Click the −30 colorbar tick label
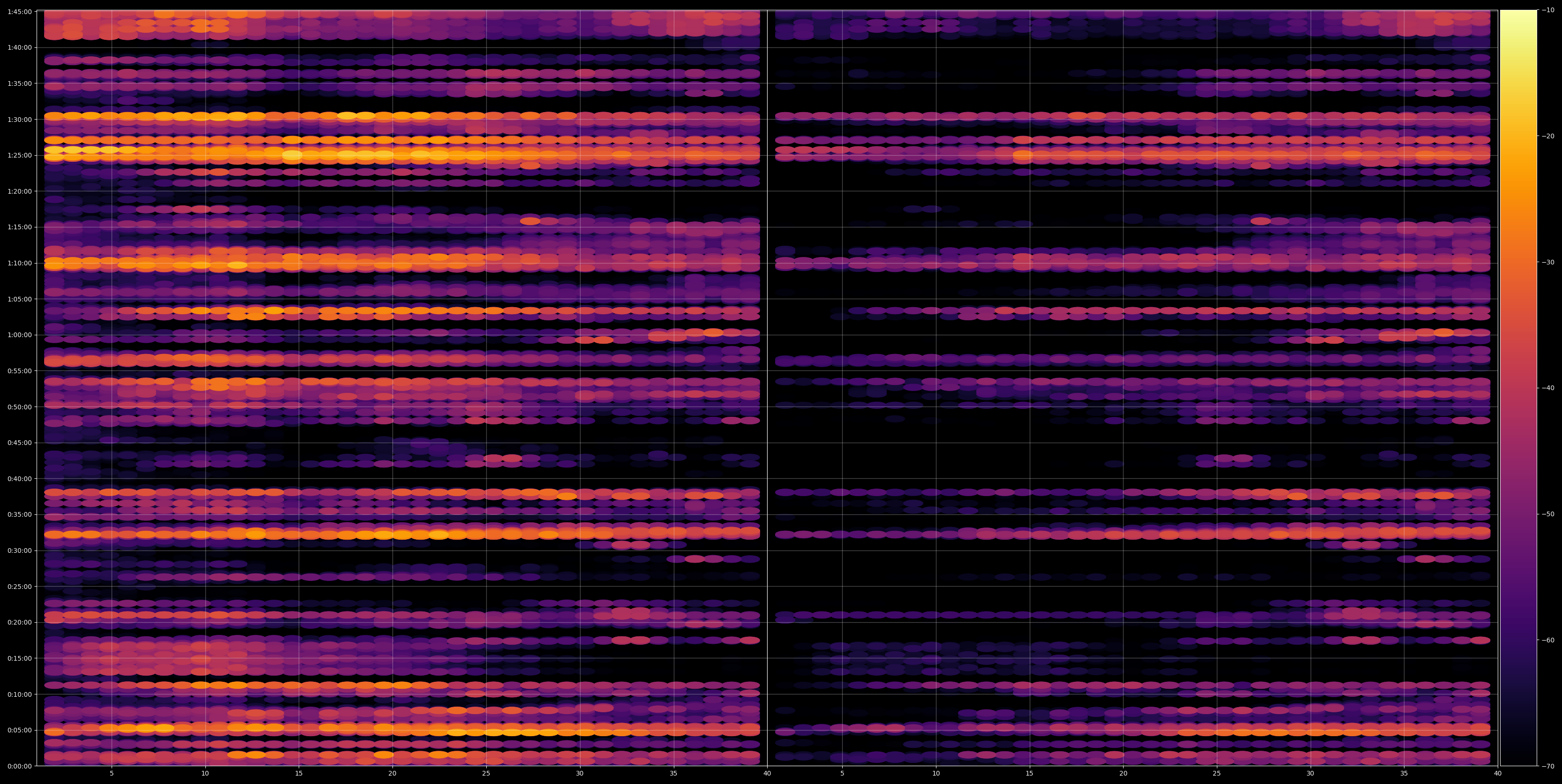Image resolution: width=1562 pixels, height=784 pixels. pyautogui.click(x=1547, y=263)
